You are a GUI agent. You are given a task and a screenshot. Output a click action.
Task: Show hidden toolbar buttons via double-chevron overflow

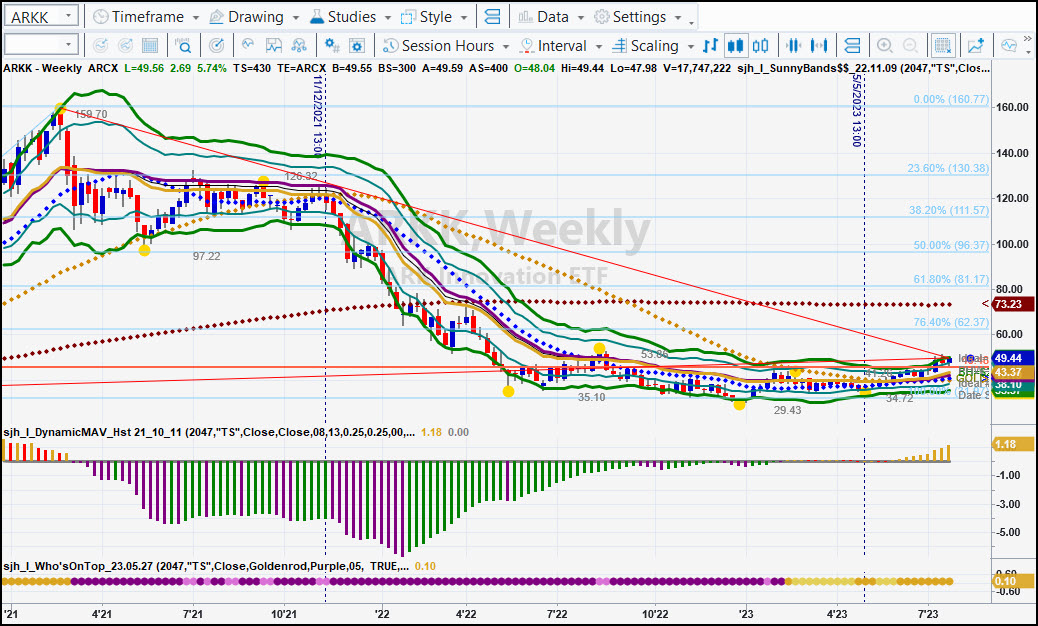1027,40
